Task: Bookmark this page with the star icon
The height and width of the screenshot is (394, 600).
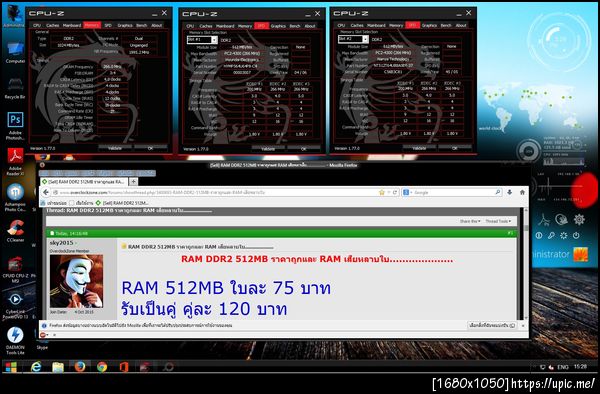Action: 382,192
